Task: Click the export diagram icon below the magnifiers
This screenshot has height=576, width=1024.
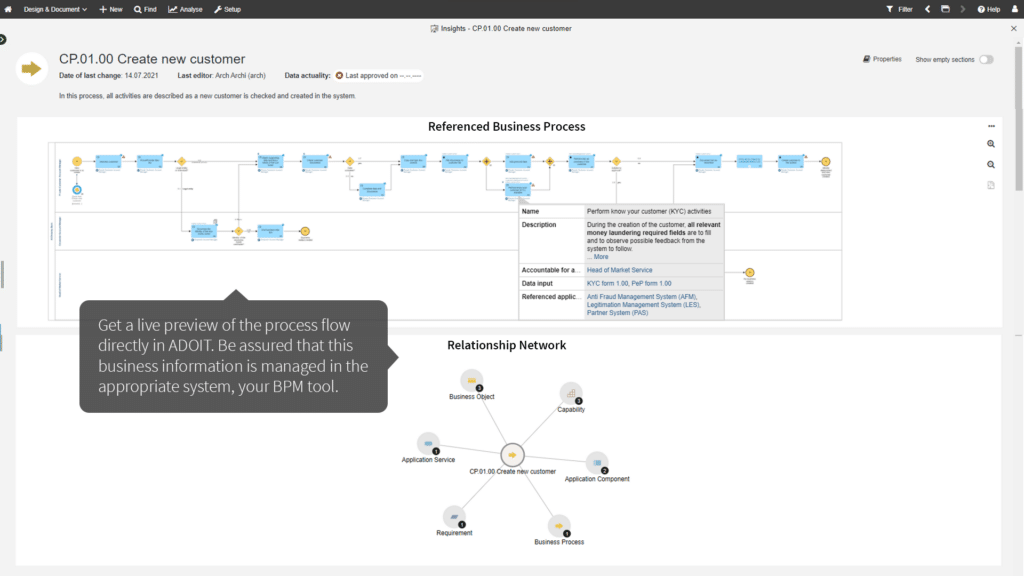Action: click(x=990, y=185)
